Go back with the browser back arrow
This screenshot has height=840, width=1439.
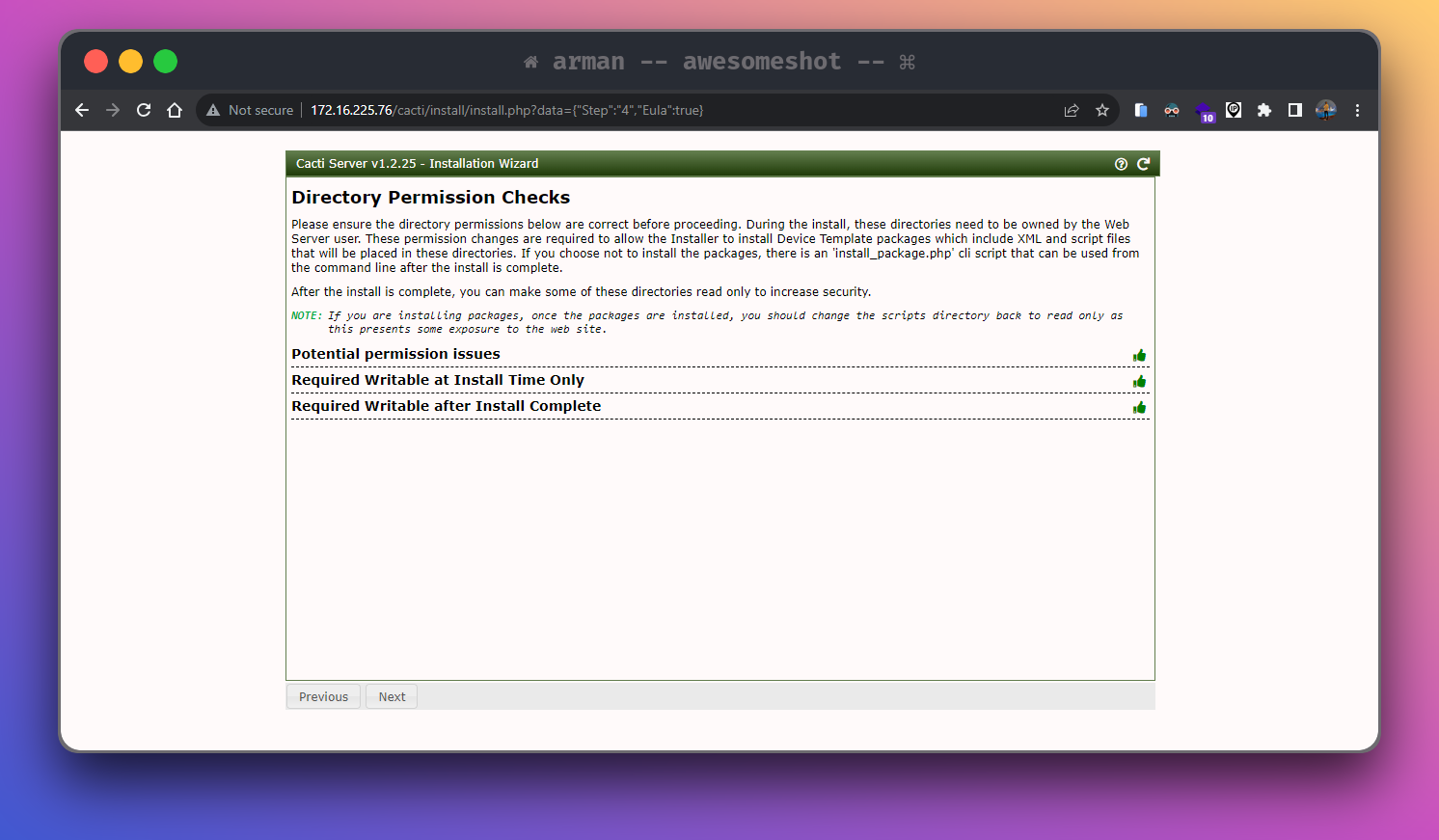(82, 110)
